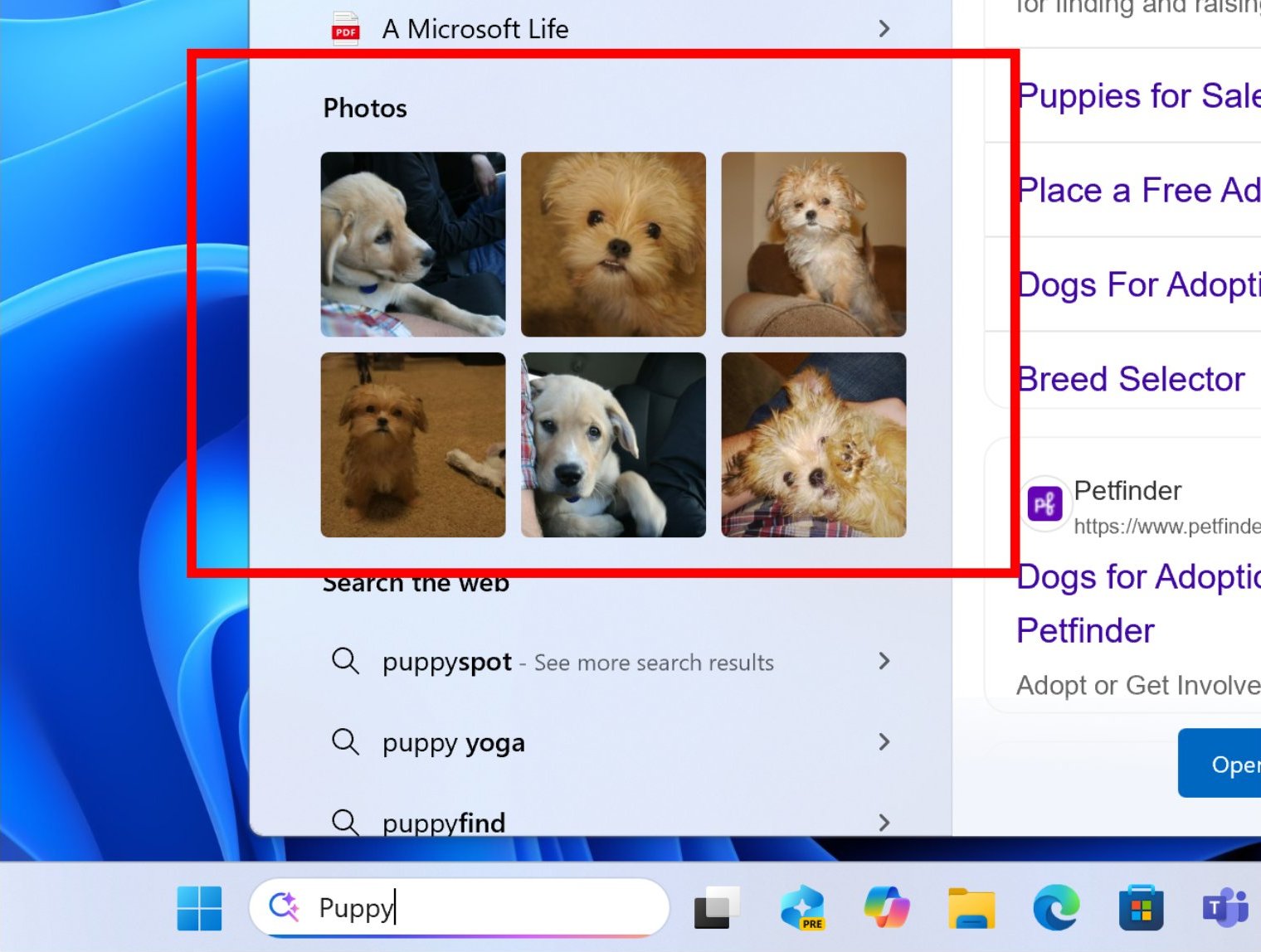Expand the puppyspot search suggestion
The image size is (1261, 952).
(884, 662)
